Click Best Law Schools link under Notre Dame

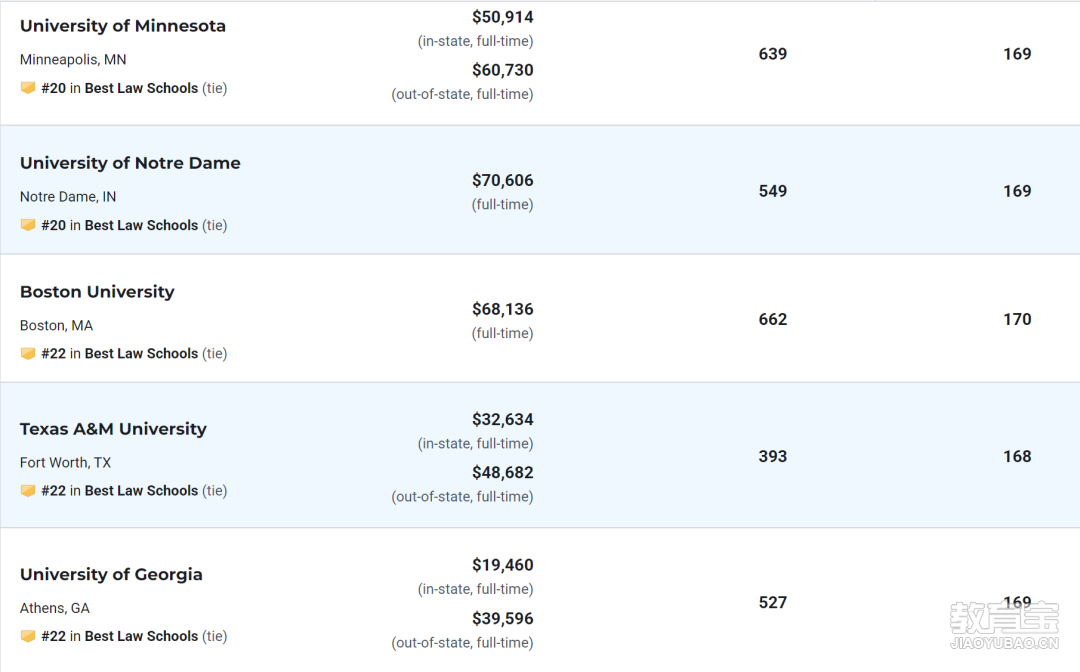click(x=141, y=225)
